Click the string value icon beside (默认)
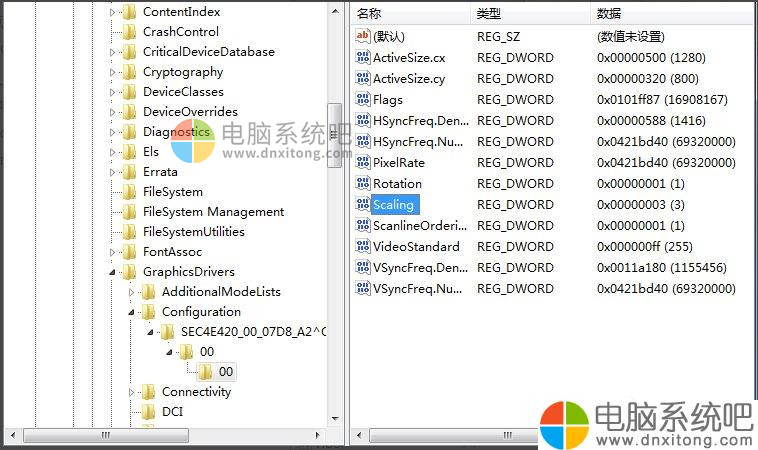 363,36
